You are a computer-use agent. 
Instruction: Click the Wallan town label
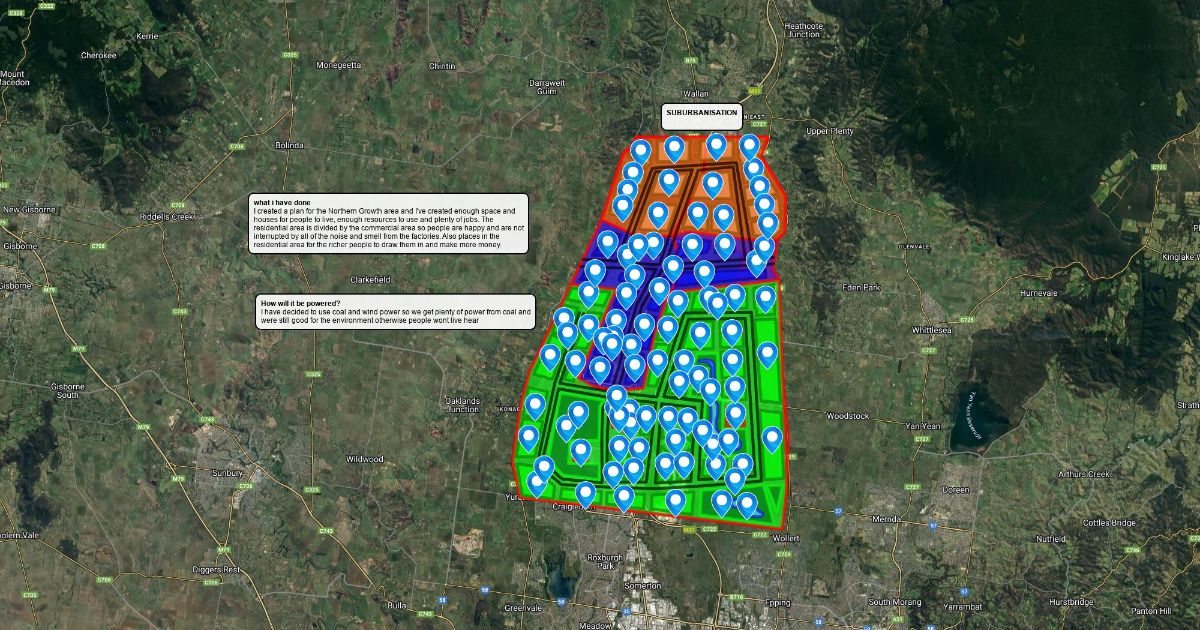coord(696,92)
